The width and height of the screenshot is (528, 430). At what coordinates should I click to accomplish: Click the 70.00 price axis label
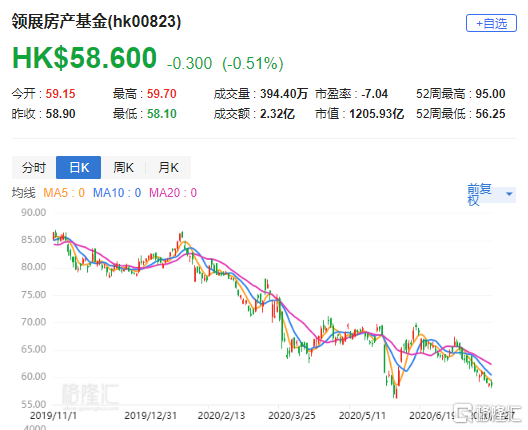33,322
